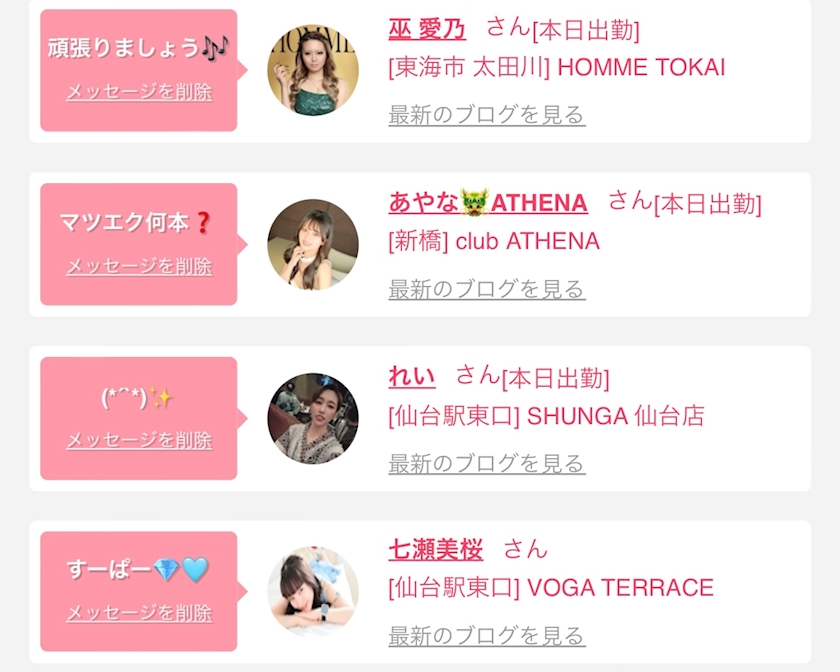Open れい's round profile photo

click(x=312, y=418)
